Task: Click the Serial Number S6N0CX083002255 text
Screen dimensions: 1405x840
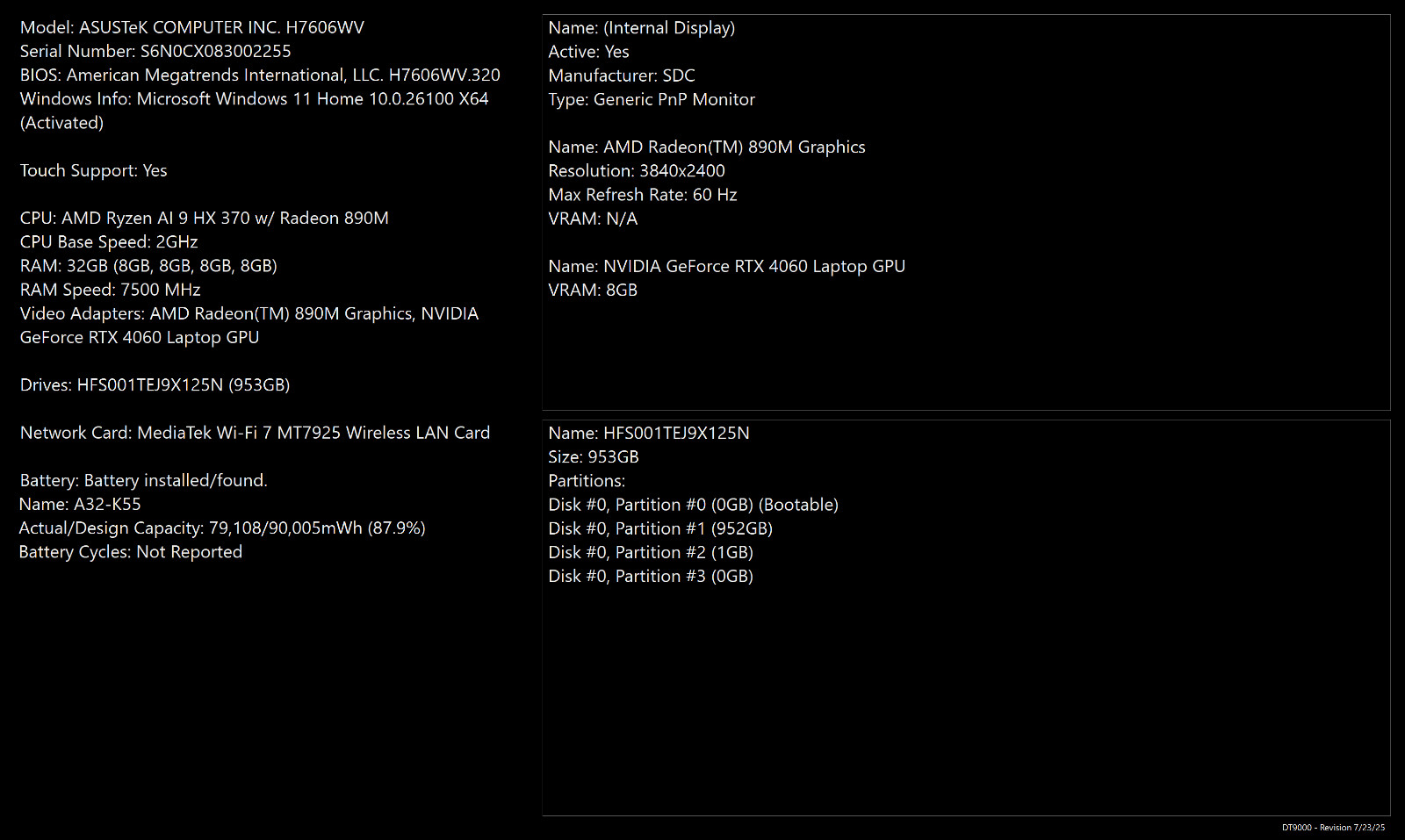Action: tap(155, 51)
